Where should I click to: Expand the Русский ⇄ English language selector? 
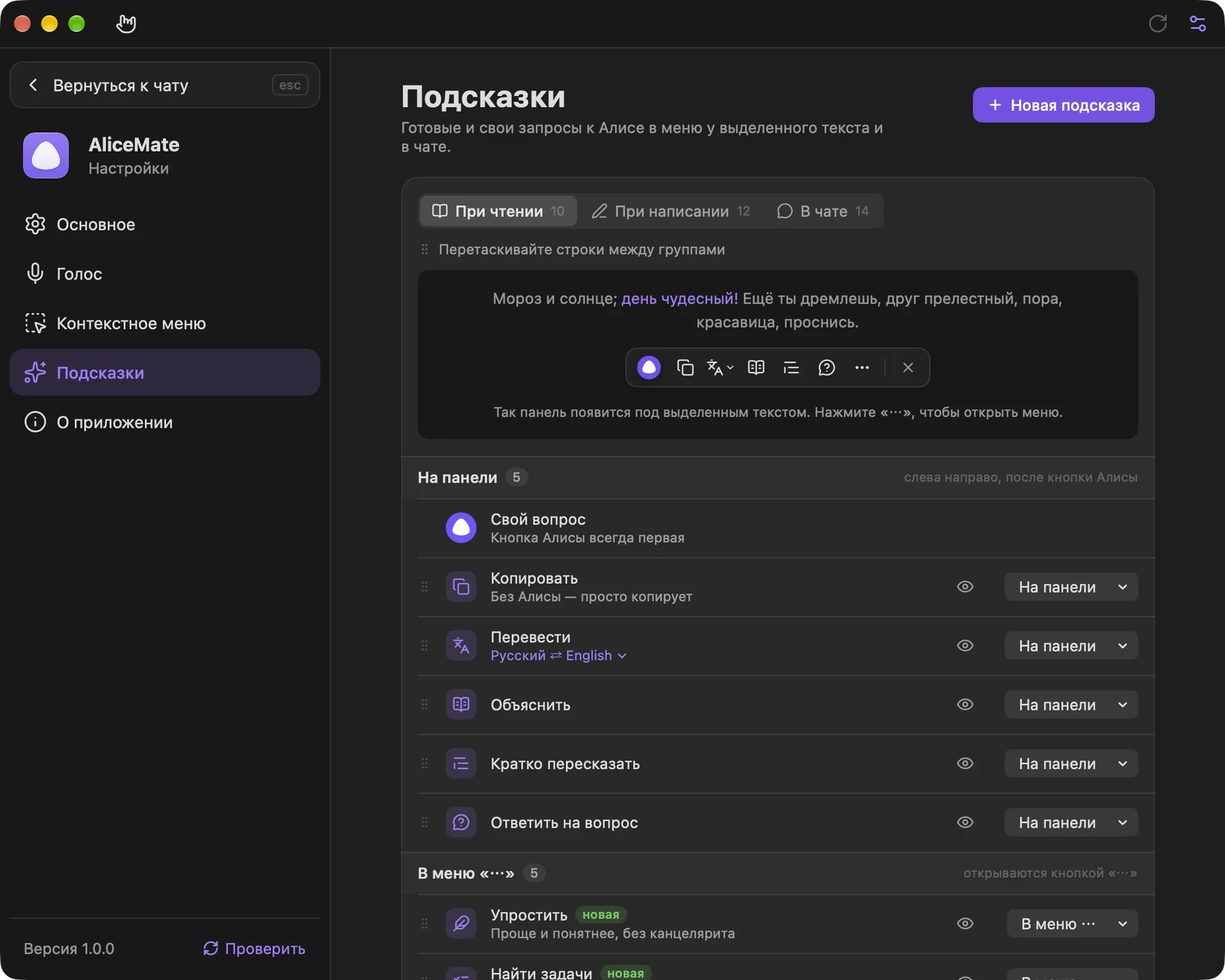pos(558,655)
